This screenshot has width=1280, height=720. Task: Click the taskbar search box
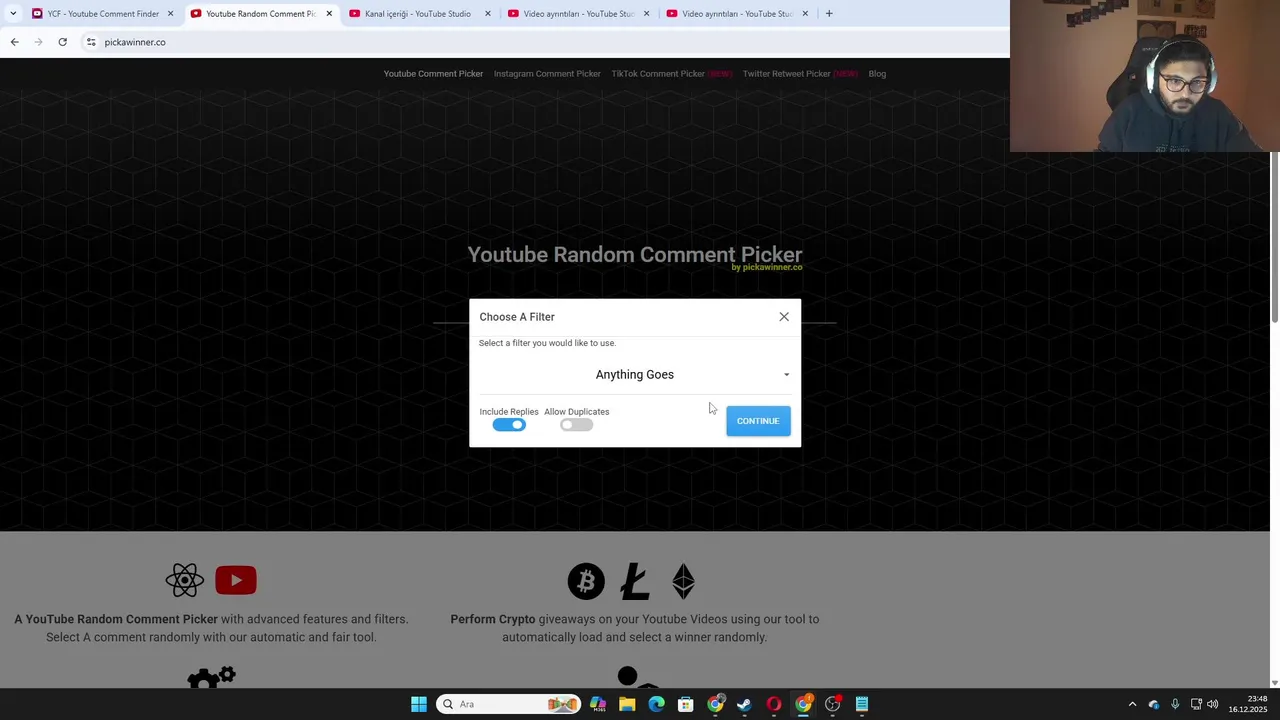pyautogui.click(x=509, y=704)
